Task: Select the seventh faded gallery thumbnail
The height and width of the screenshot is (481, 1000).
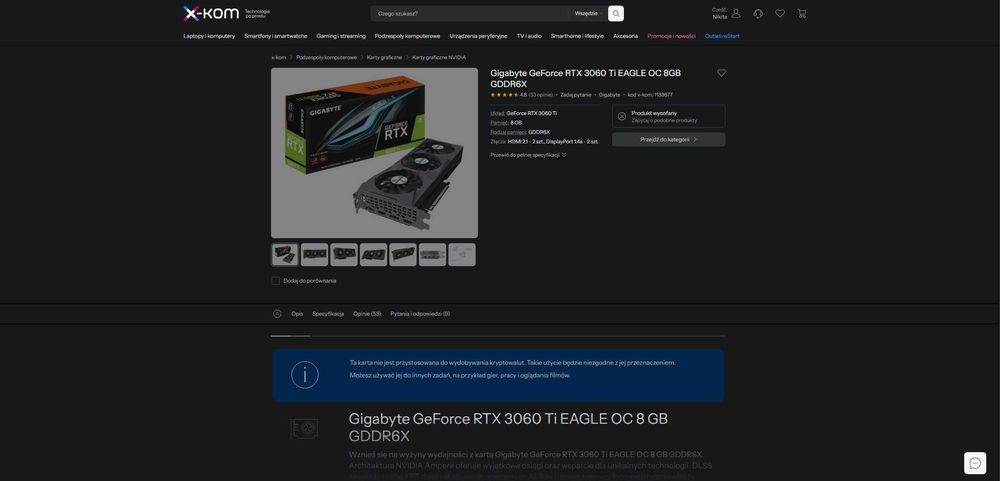Action: click(x=462, y=255)
